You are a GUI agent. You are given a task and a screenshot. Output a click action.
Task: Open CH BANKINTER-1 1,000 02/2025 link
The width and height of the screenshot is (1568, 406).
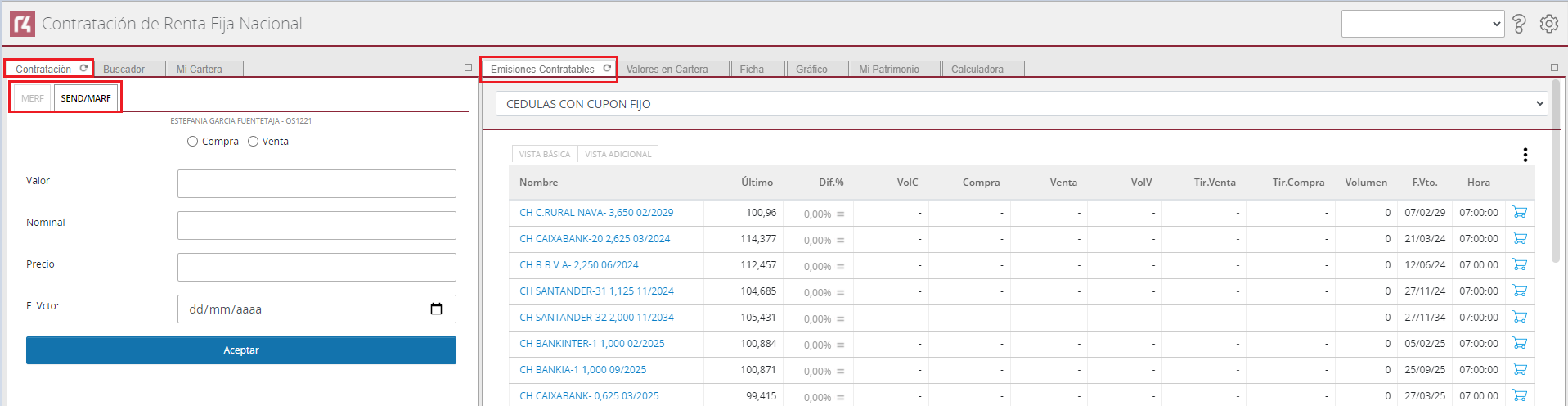tap(592, 344)
